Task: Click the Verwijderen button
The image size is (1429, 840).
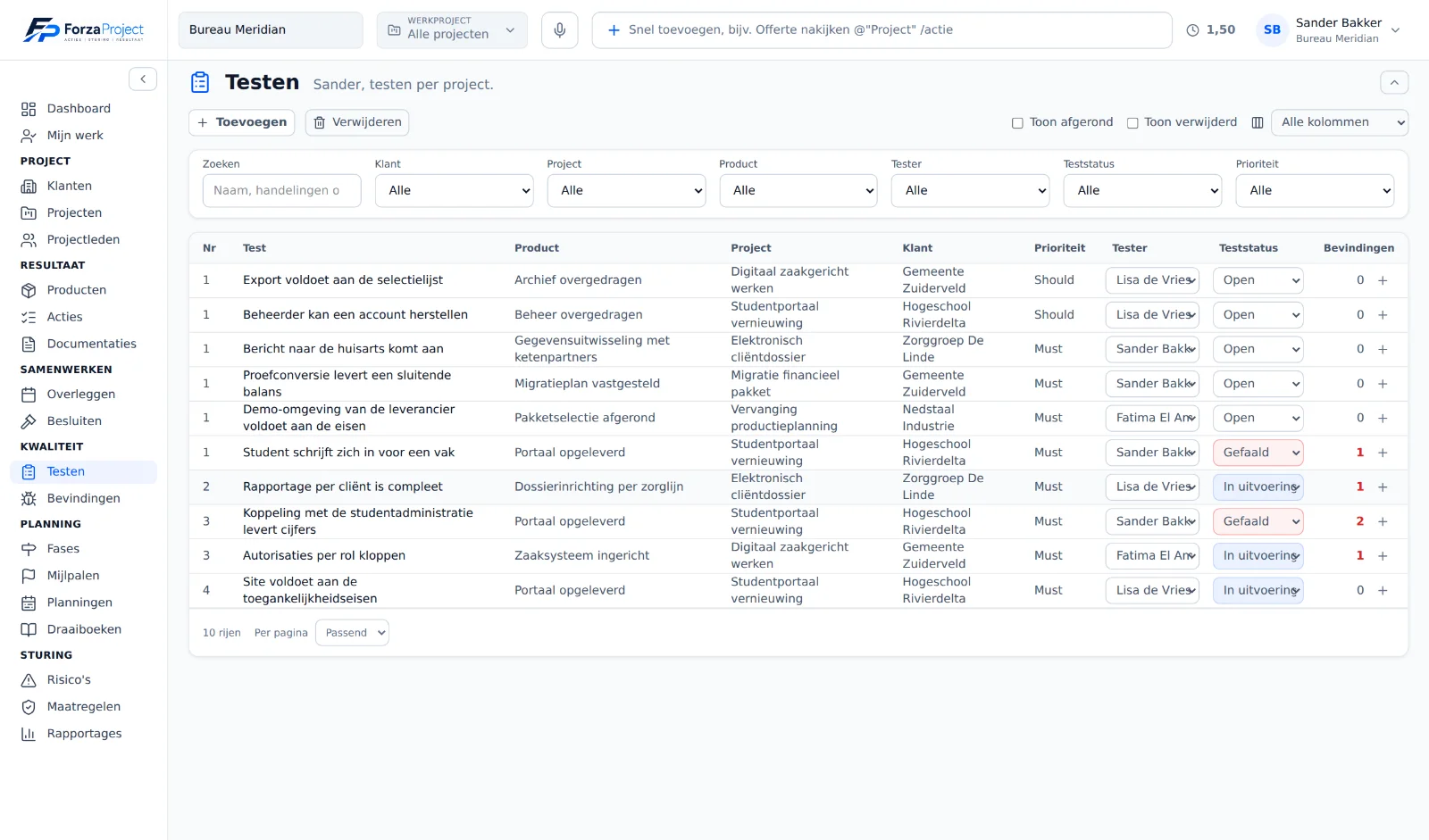Action: [x=357, y=122]
